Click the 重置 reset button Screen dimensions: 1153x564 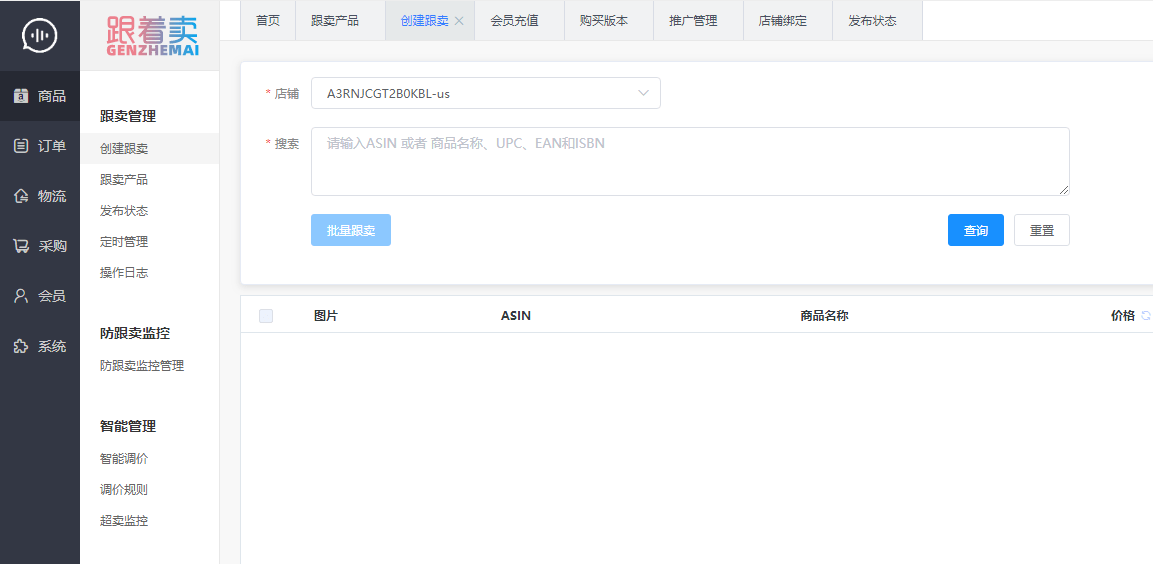tap(1041, 230)
